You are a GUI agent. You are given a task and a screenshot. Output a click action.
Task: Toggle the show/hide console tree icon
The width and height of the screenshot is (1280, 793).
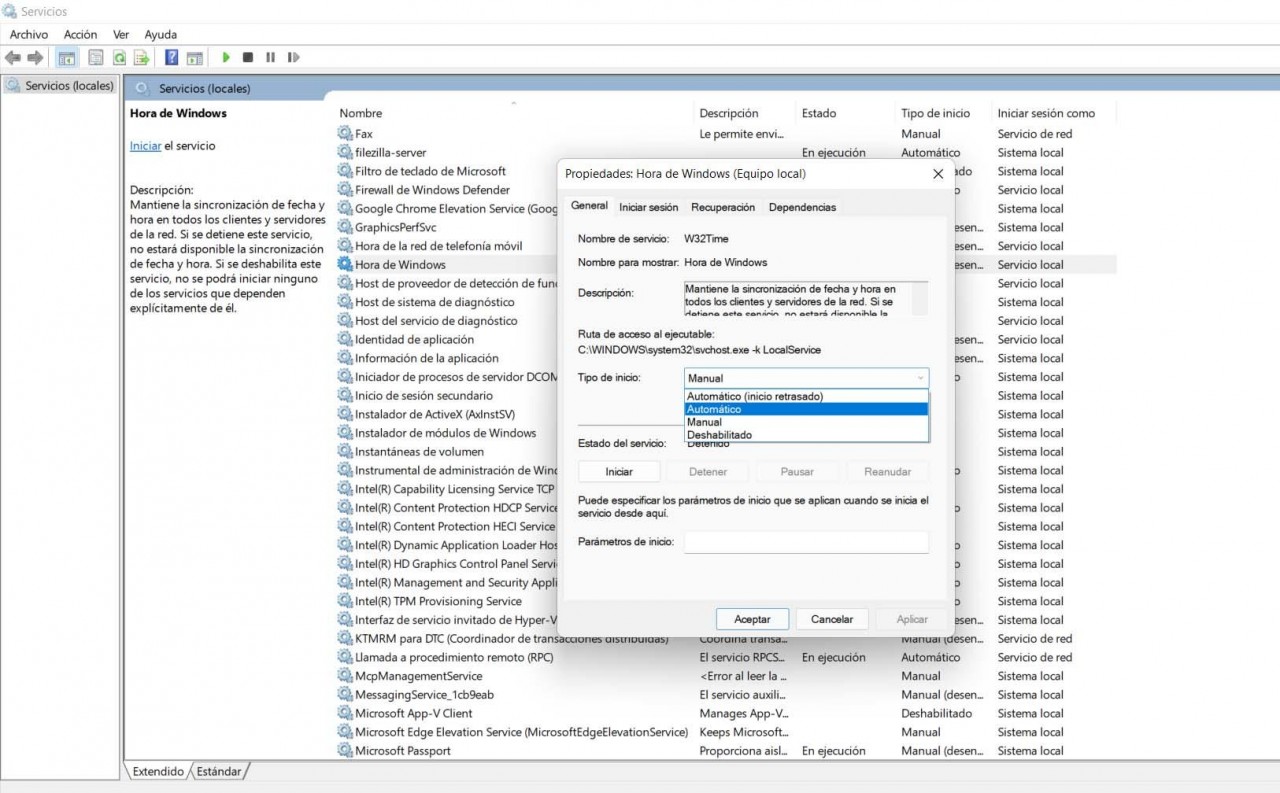point(67,58)
